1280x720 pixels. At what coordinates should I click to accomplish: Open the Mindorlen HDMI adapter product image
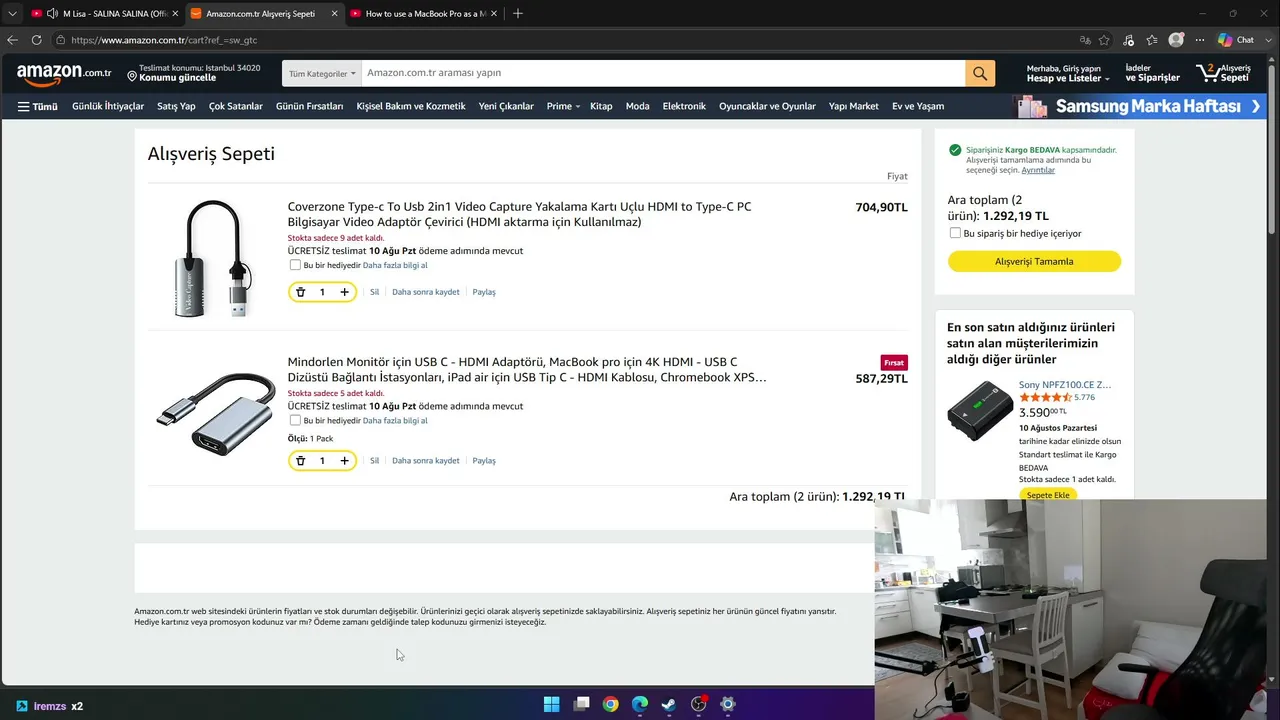point(215,415)
